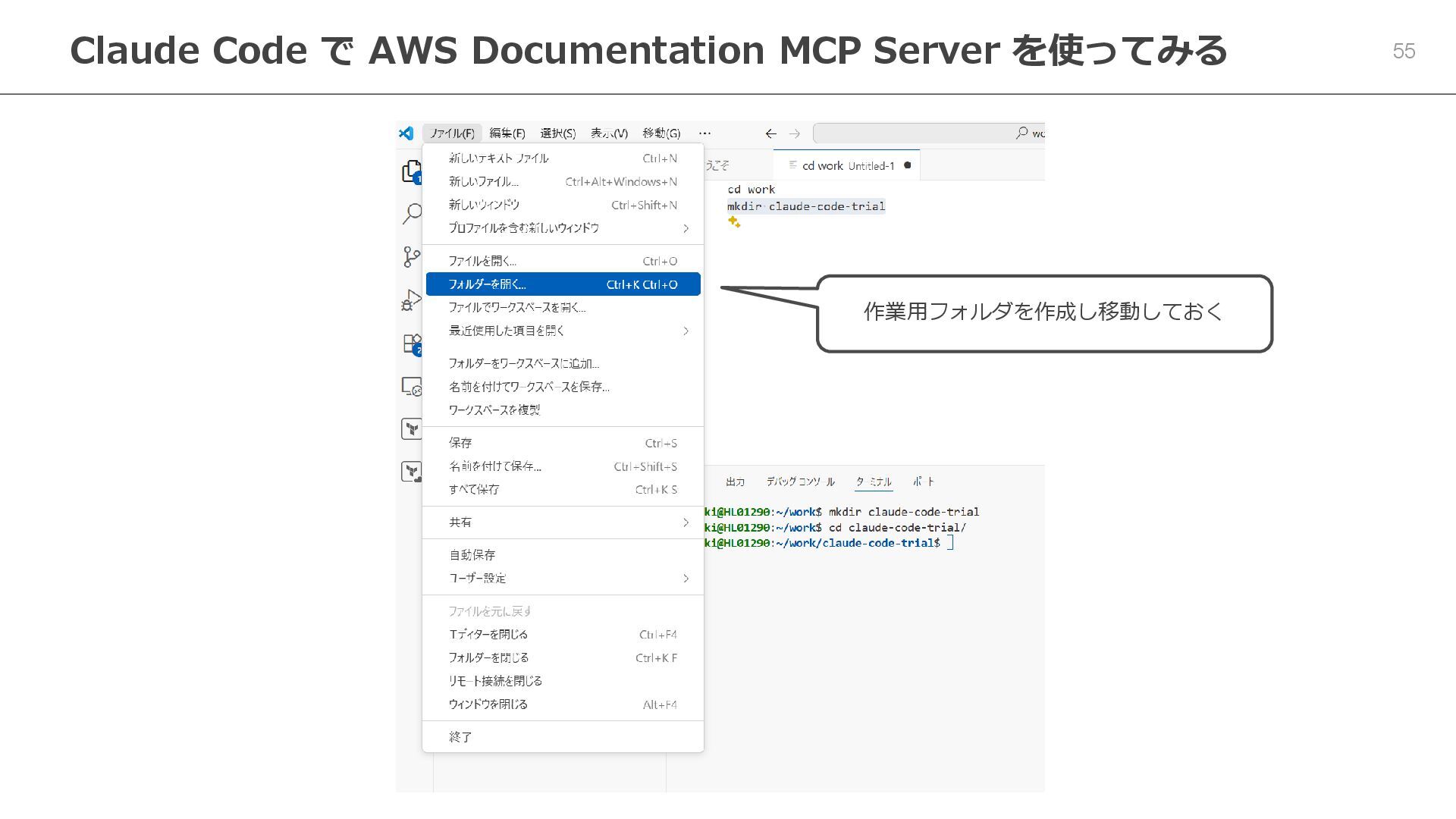Open the Extensions view
Image resolution: width=1456 pixels, height=819 pixels.
tap(412, 344)
